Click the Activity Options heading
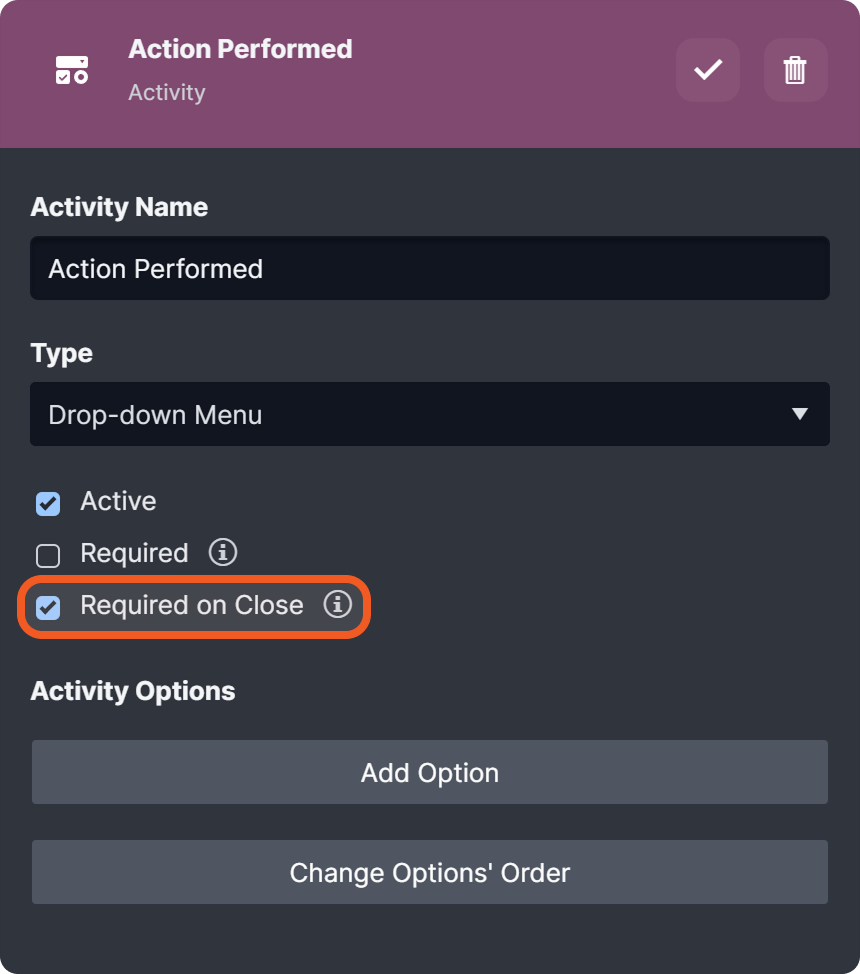The width and height of the screenshot is (860, 974). [133, 691]
